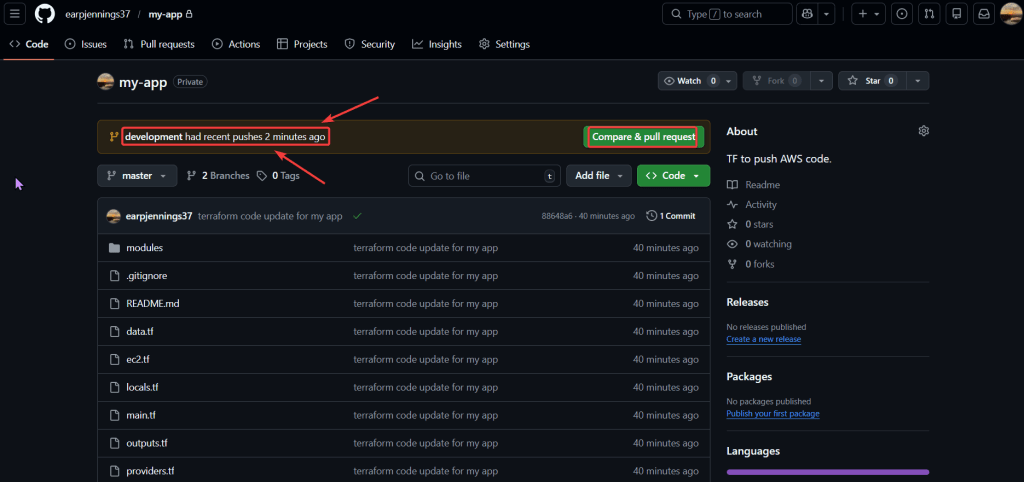Open the green Code dropdown
The width and height of the screenshot is (1024, 482).
coord(673,176)
